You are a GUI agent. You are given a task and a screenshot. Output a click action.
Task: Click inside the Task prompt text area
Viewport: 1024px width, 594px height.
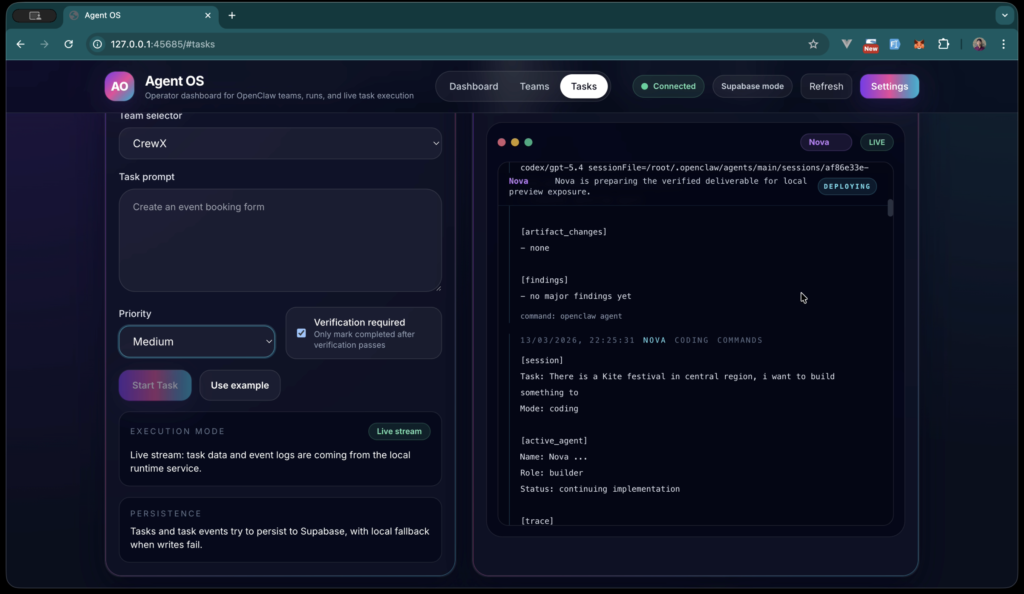[280, 240]
